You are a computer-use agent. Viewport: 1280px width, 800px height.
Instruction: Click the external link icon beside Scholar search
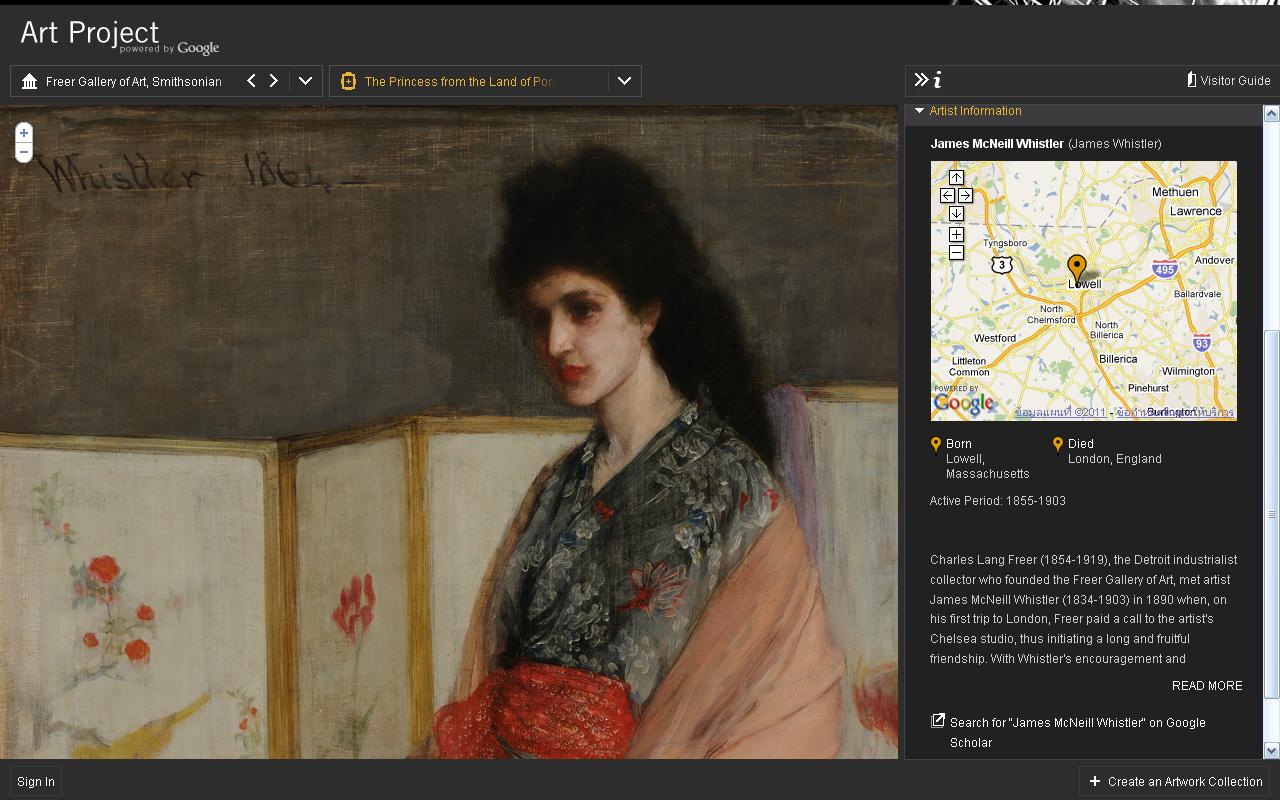click(x=938, y=721)
